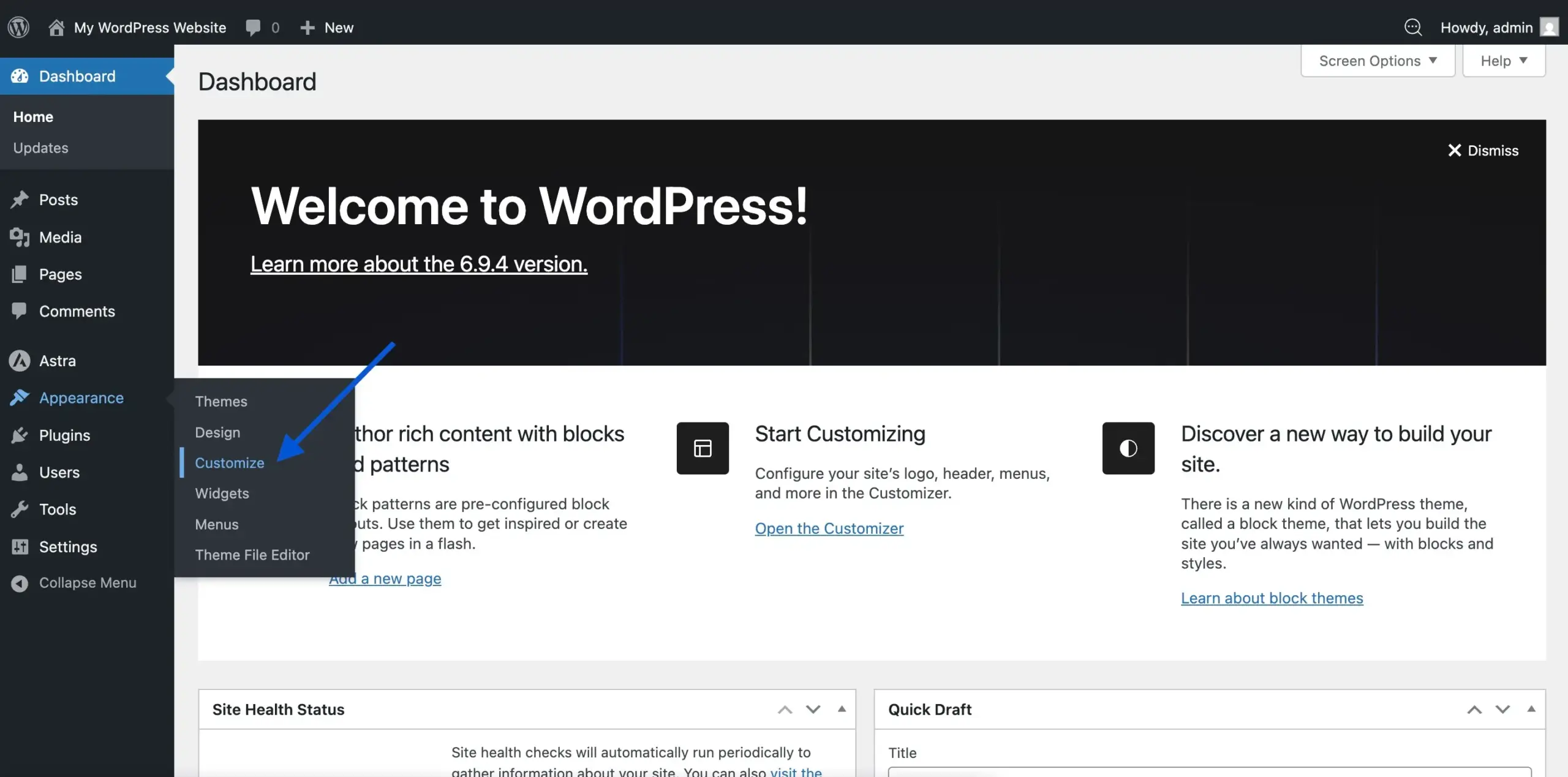Image resolution: width=1568 pixels, height=777 pixels.
Task: Click the Astra logo icon
Action: point(20,361)
